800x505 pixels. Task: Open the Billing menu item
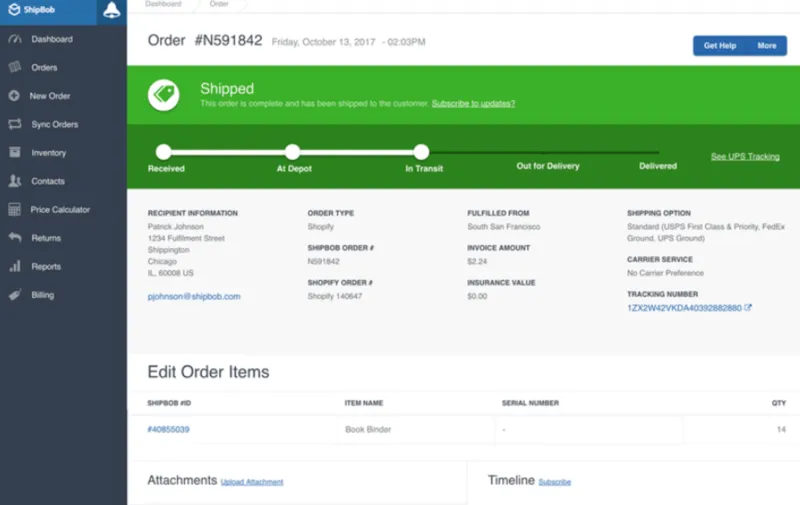pyautogui.click(x=42, y=295)
